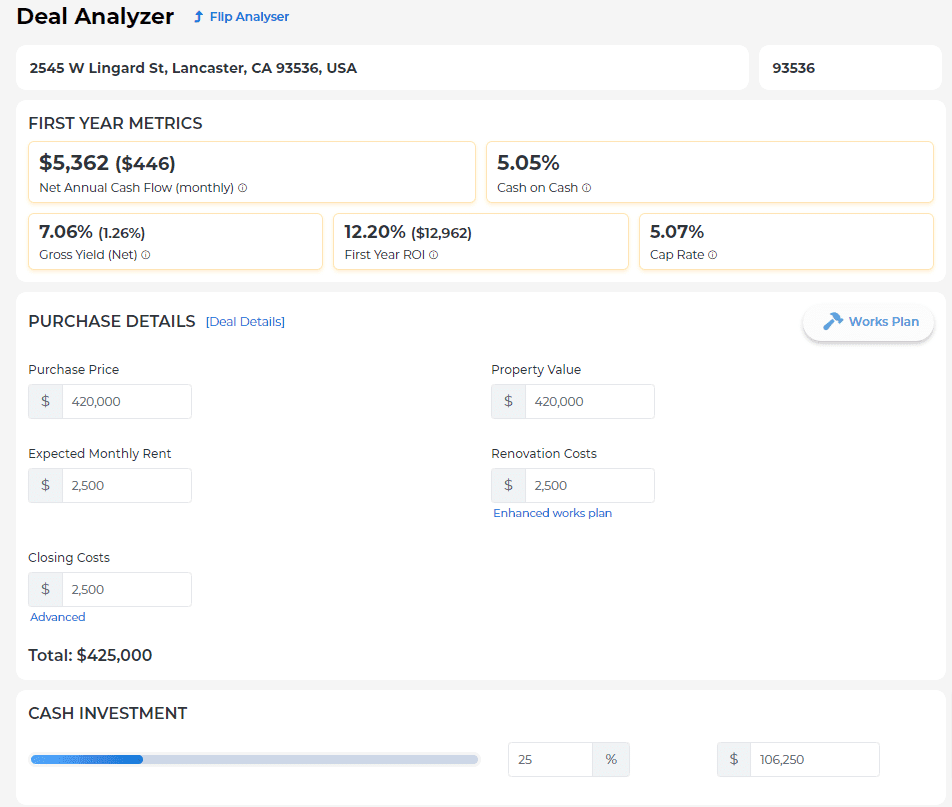The height and width of the screenshot is (807, 952).
Task: Edit the 106,250 cash investment amount
Action: click(x=815, y=759)
